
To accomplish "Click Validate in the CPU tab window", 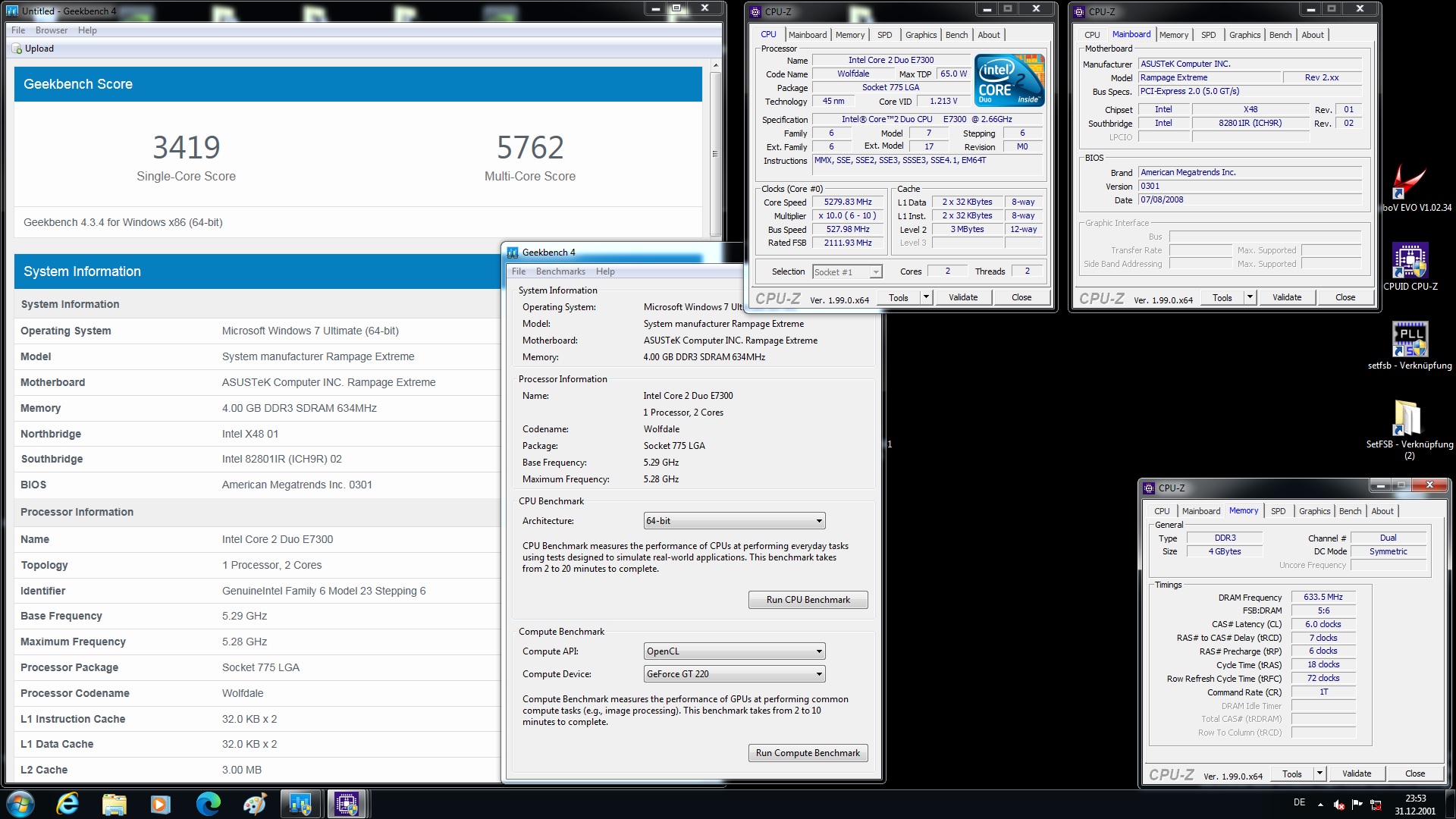I will tap(963, 297).
